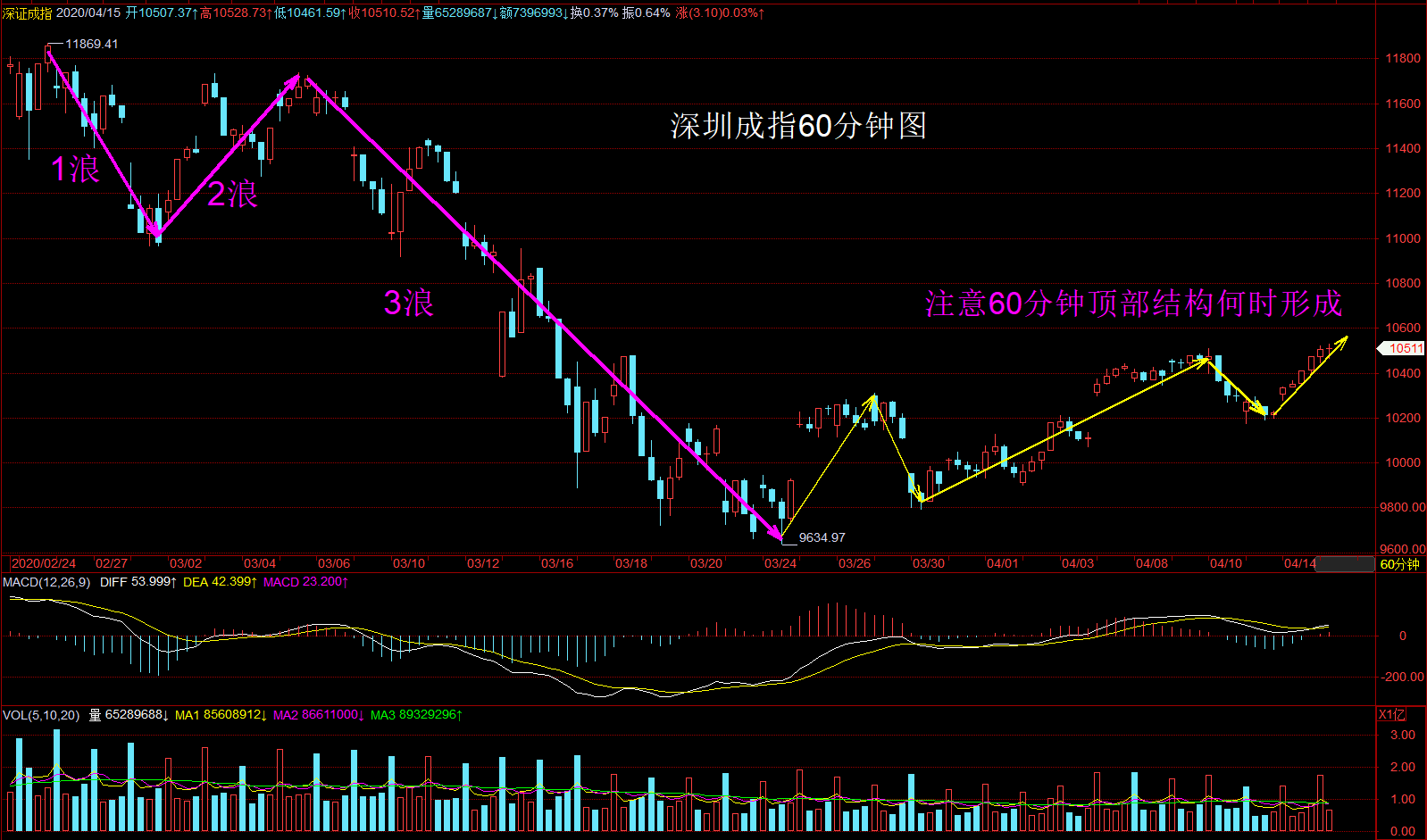Click the 03/16 date on time axis
The width and height of the screenshot is (1427, 840).
[x=557, y=563]
